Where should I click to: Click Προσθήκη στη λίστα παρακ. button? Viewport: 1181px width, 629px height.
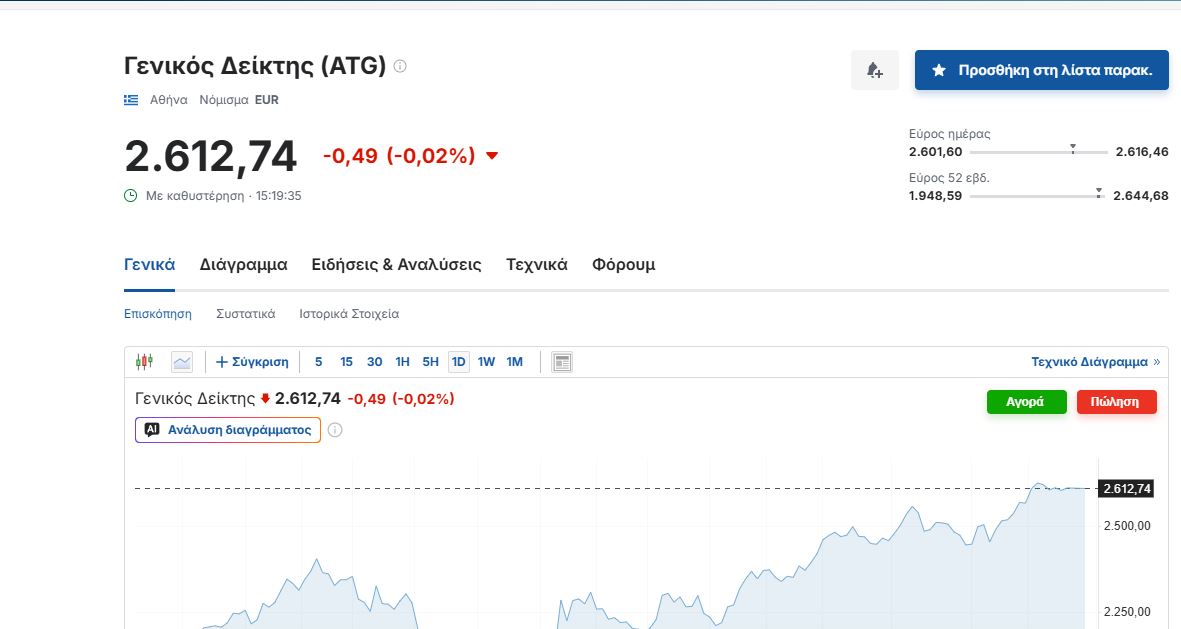pos(1042,70)
